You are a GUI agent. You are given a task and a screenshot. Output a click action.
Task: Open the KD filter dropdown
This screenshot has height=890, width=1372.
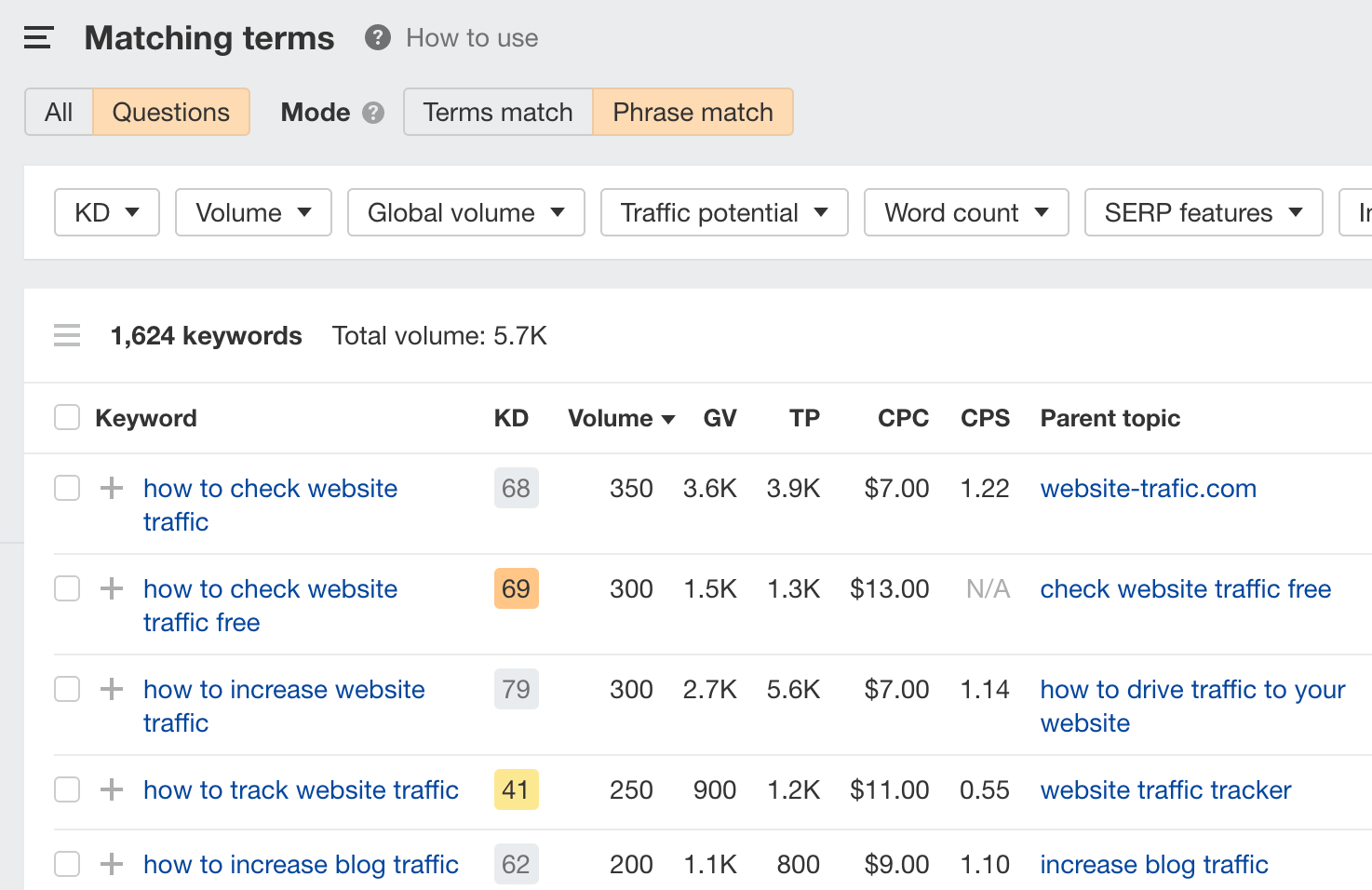106,212
